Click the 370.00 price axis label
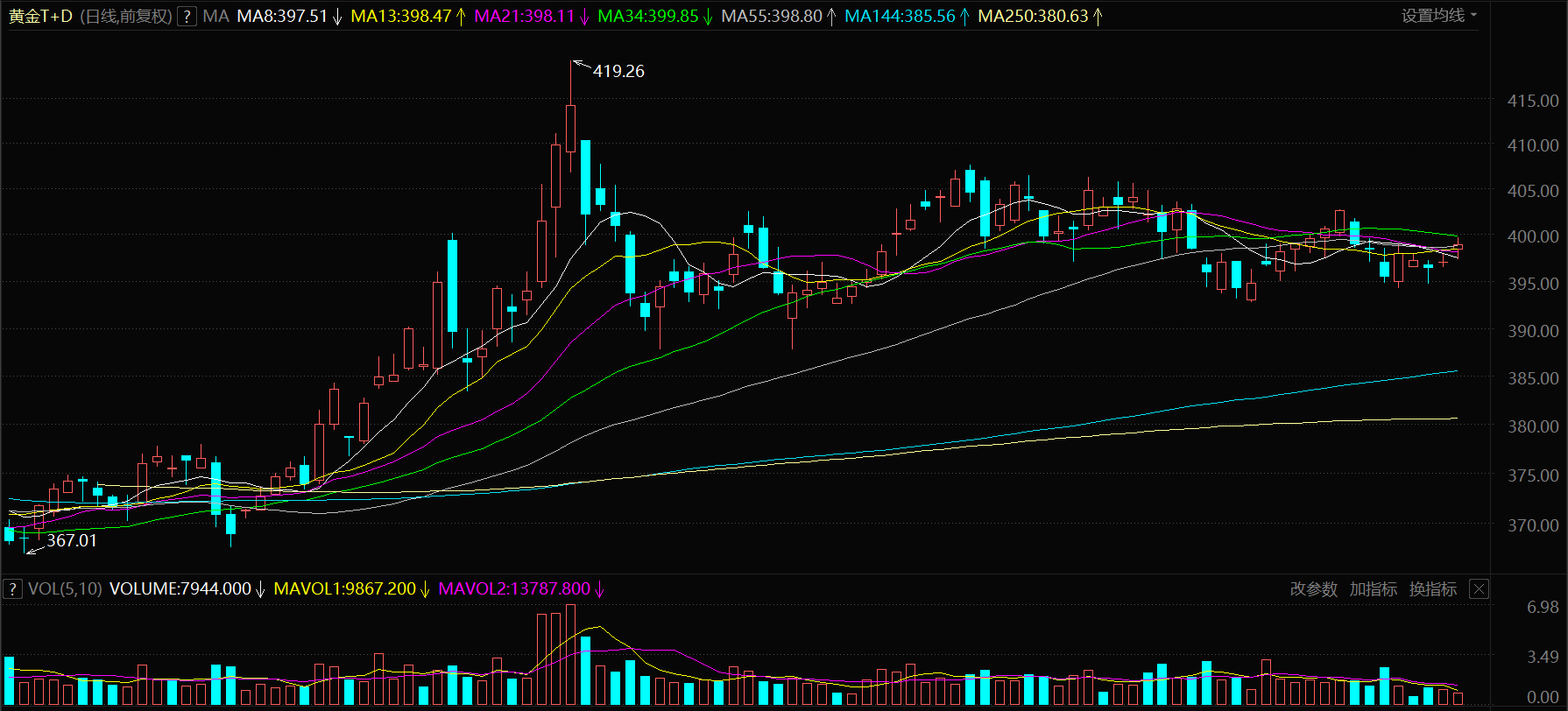 coord(1533,525)
